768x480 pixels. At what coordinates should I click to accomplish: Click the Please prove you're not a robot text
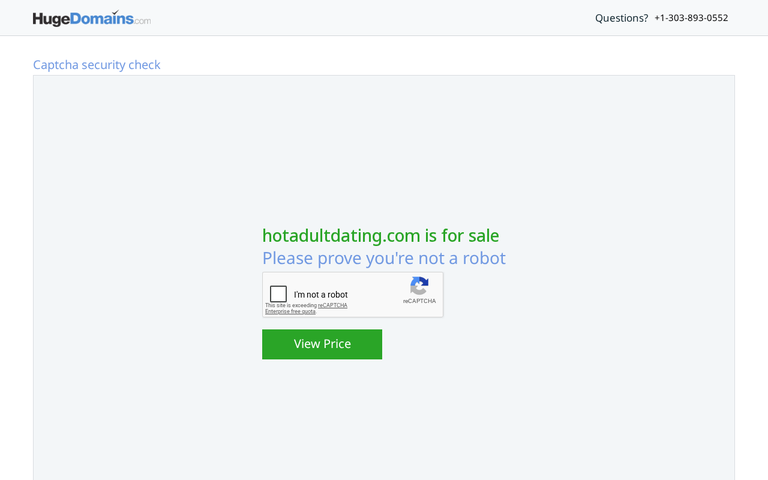click(384, 258)
